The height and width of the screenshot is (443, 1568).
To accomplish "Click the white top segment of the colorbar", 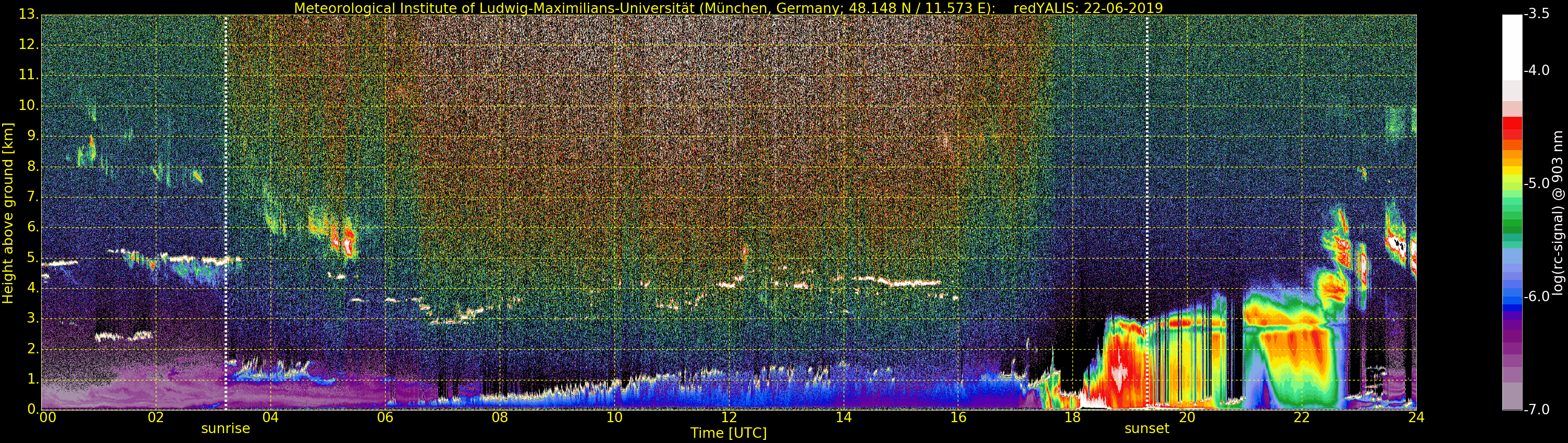I will click(1513, 47).
